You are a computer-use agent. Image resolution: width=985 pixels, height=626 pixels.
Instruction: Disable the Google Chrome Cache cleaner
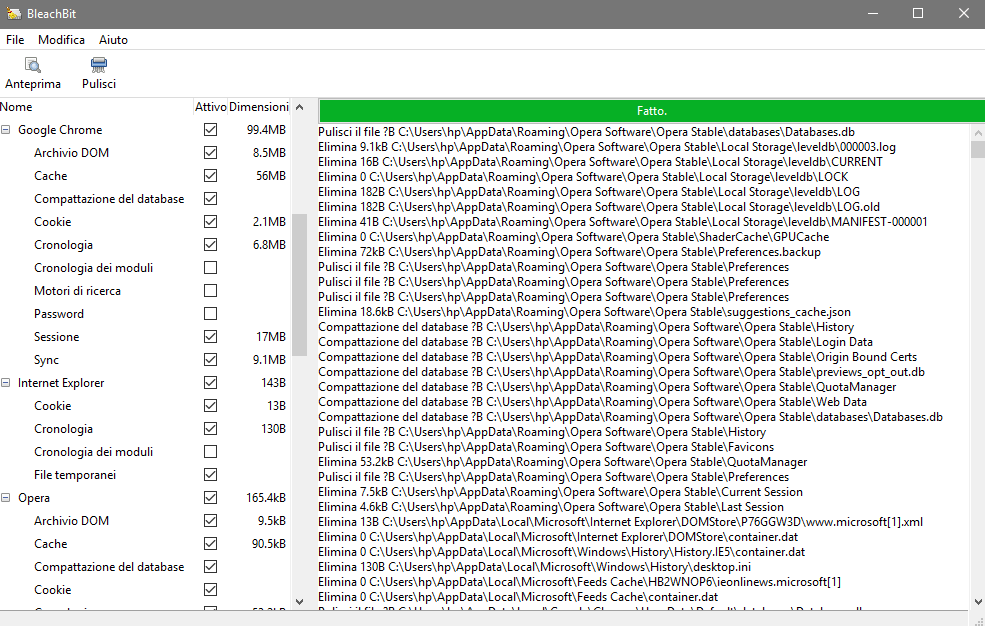coord(210,175)
